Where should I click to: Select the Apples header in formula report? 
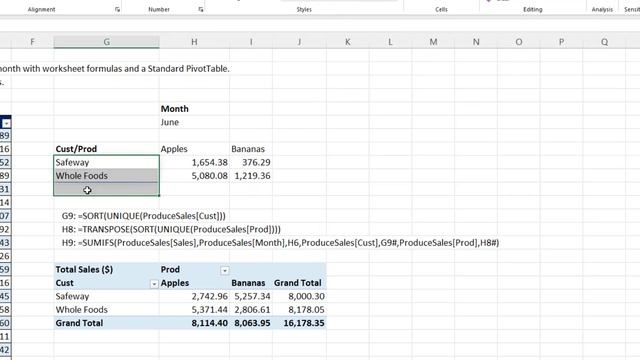click(x=194, y=149)
